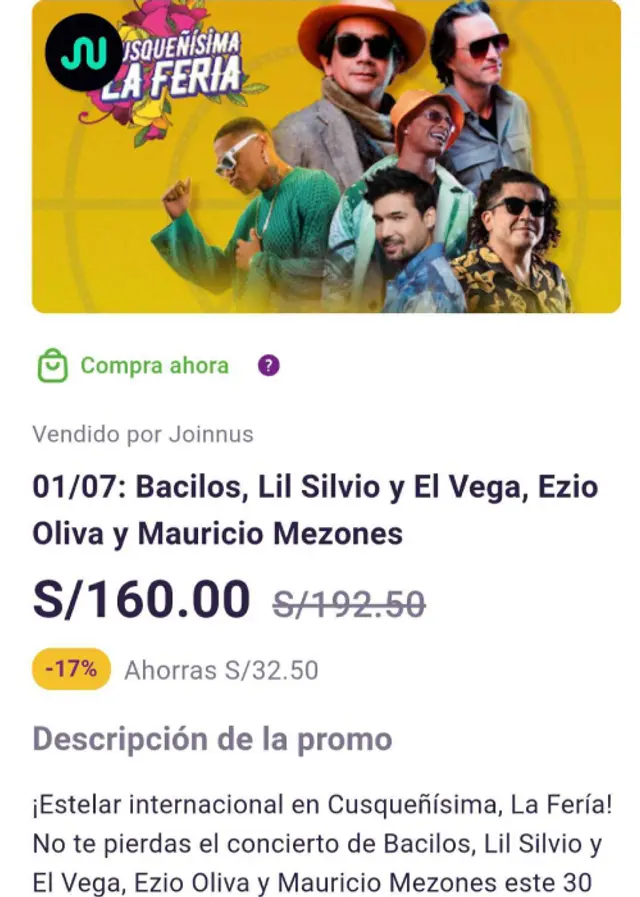Image resolution: width=640 pixels, height=897 pixels.
Task: Select the promo description paragraph text
Action: (x=323, y=843)
